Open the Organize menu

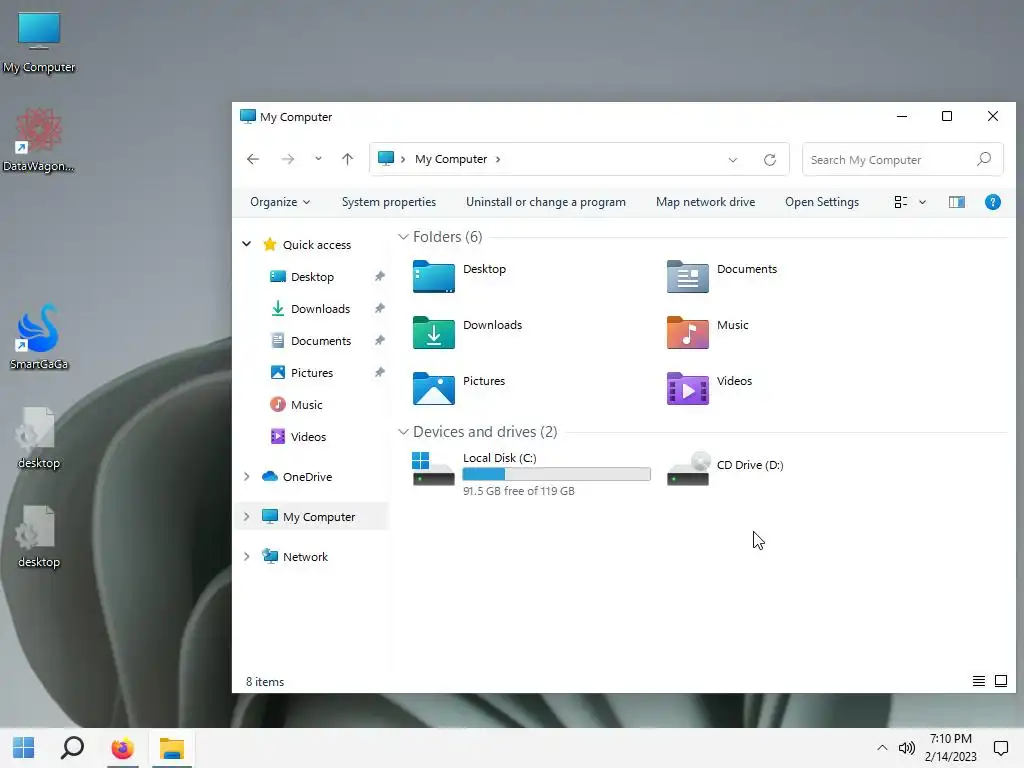pos(280,202)
